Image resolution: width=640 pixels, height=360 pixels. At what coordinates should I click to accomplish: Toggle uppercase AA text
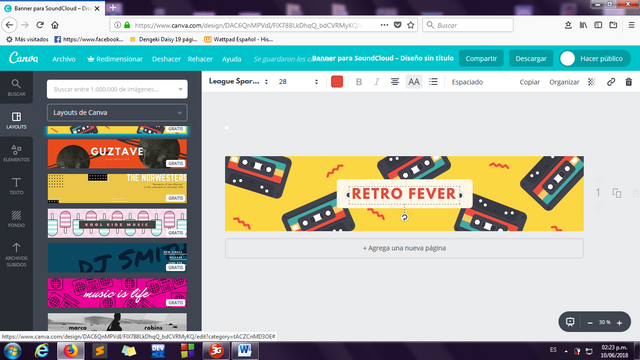413,82
